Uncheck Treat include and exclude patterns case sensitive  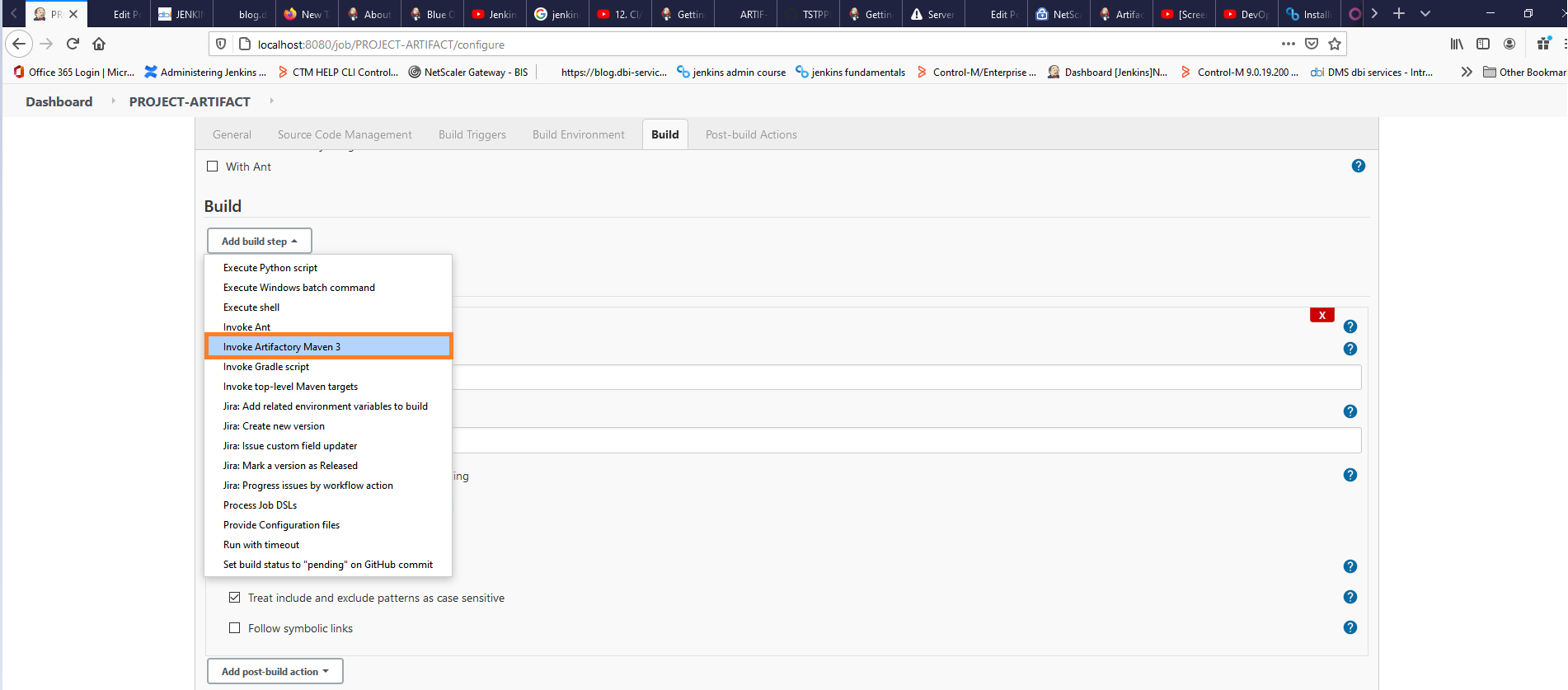pyautogui.click(x=235, y=597)
